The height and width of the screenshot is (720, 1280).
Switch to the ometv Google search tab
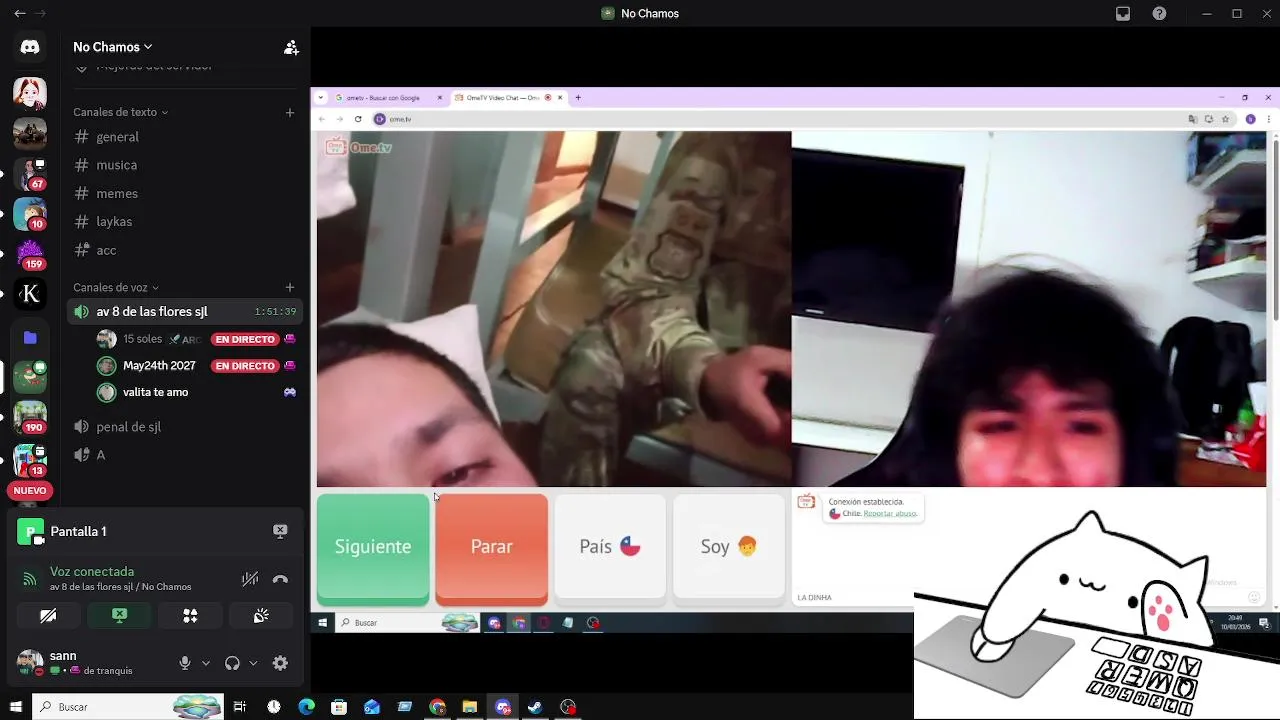(x=382, y=98)
